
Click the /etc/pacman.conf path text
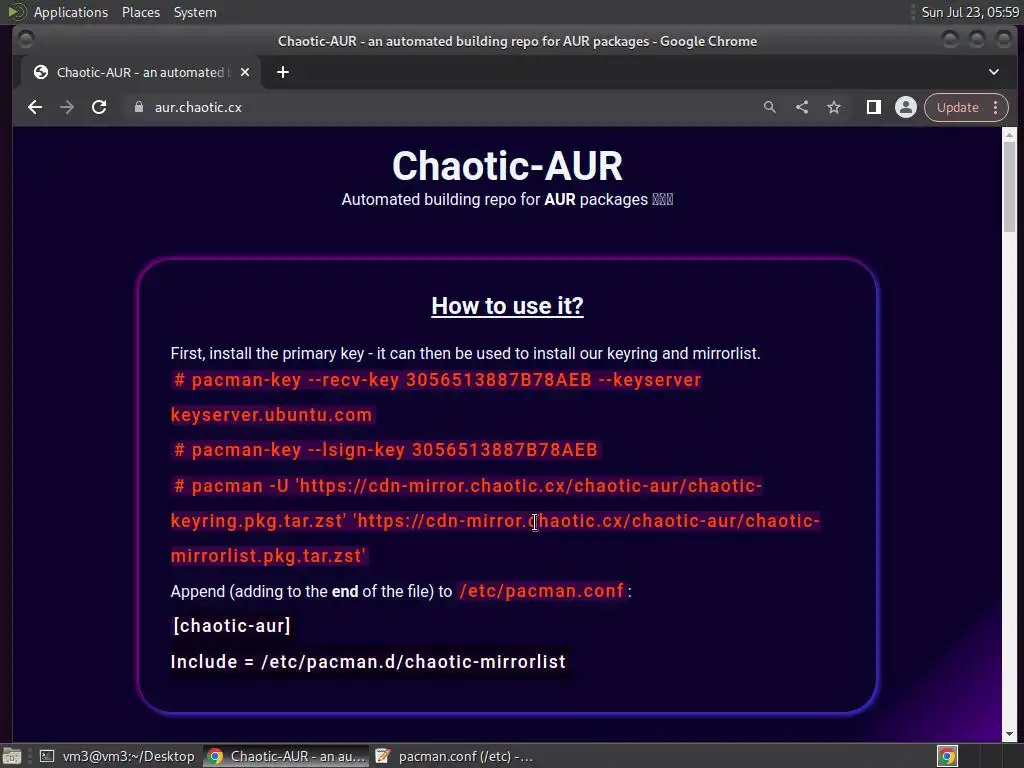[541, 591]
